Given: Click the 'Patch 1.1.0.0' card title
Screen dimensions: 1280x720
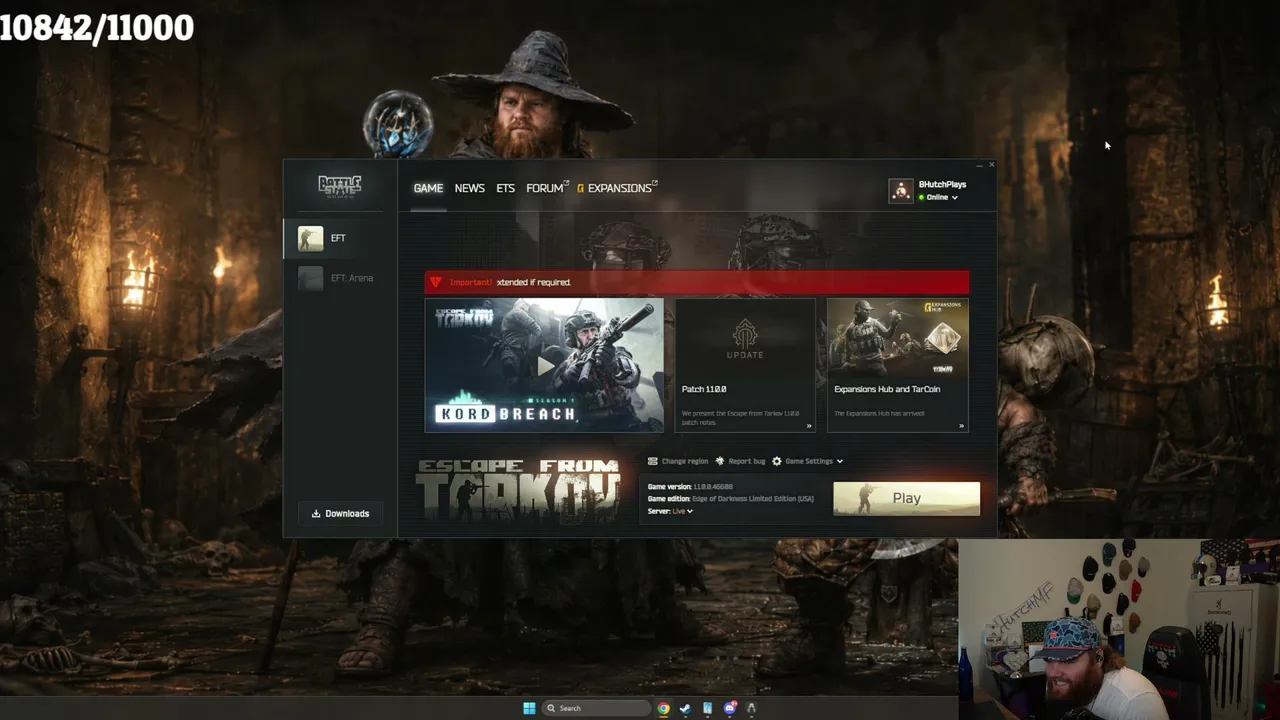Looking at the screenshot, I should pos(704,389).
